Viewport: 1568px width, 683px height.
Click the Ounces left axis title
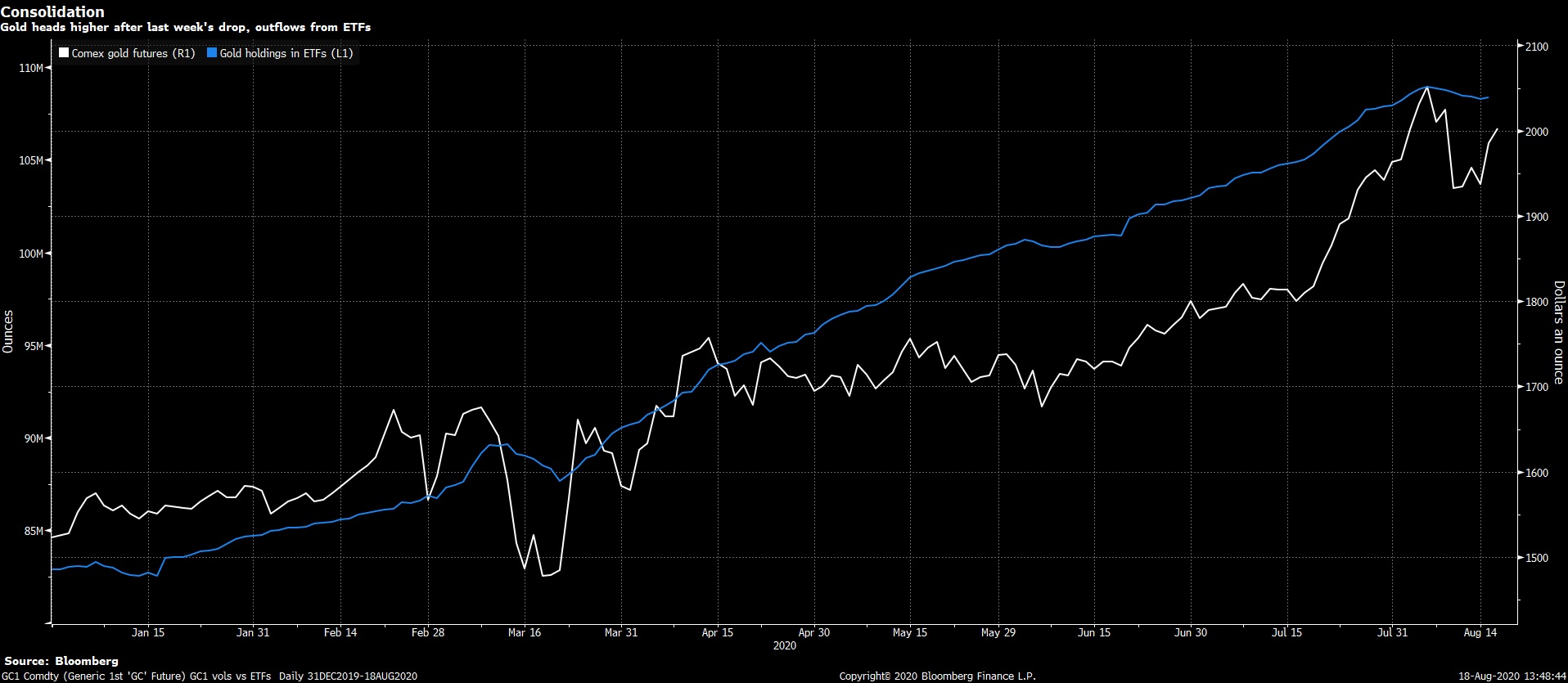click(x=8, y=331)
